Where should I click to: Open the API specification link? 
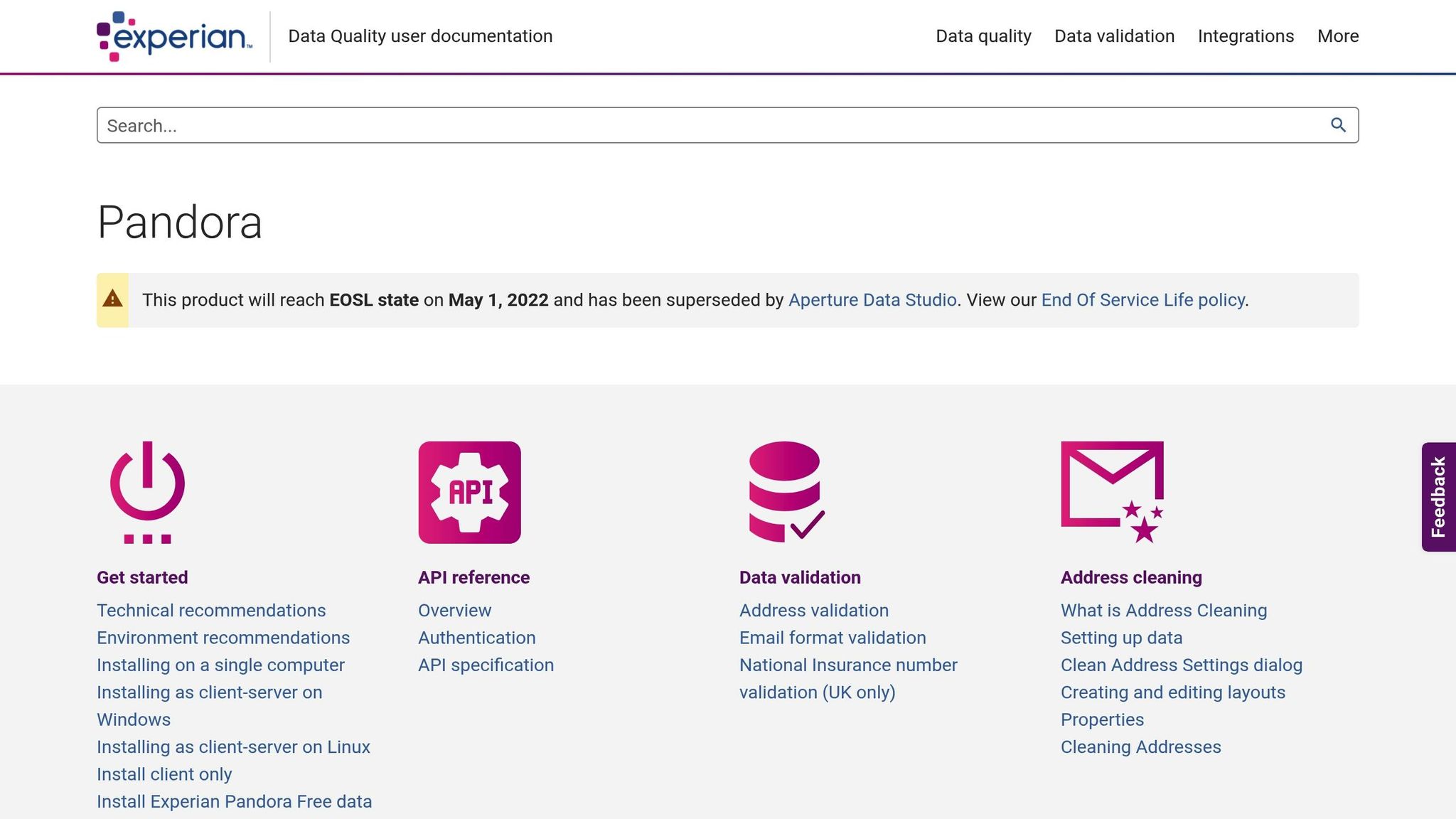click(486, 665)
